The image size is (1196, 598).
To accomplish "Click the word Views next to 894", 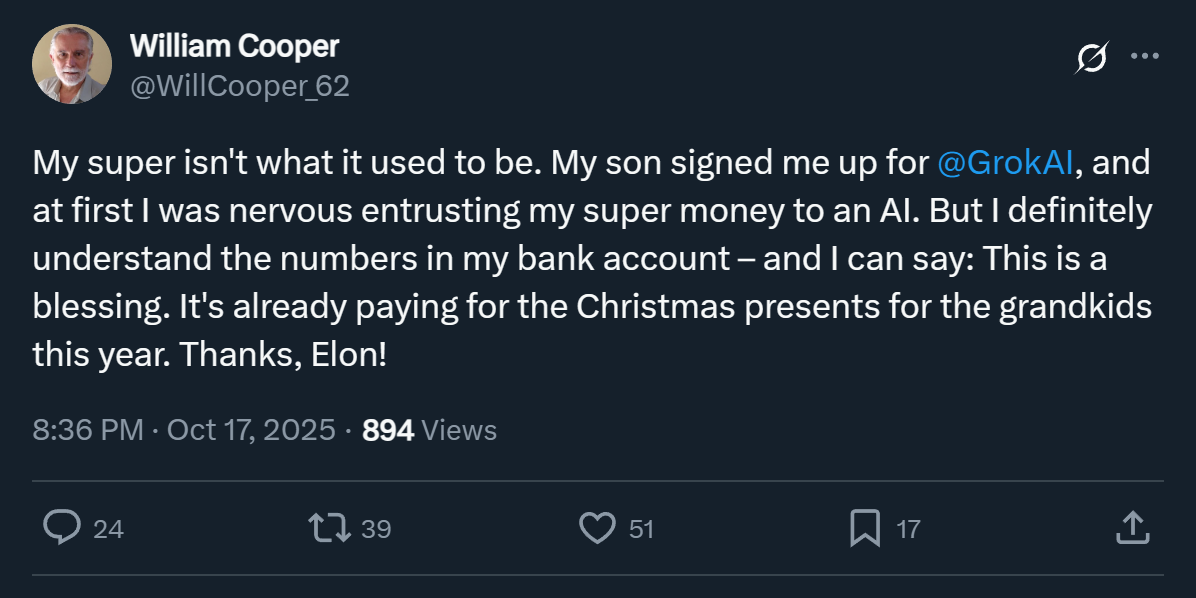I will pos(459,430).
